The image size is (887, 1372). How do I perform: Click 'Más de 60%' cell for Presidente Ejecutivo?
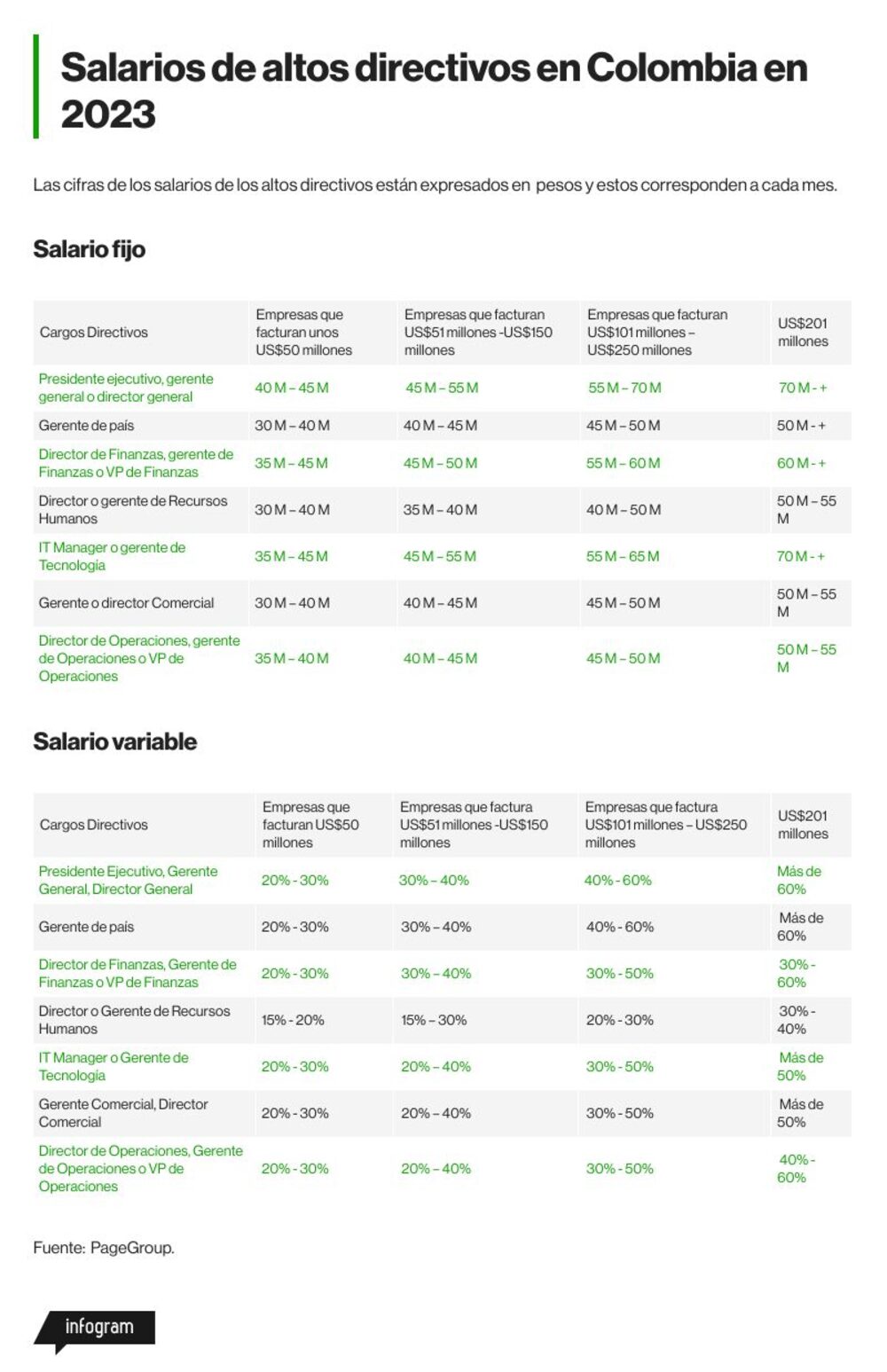pyautogui.click(x=799, y=880)
